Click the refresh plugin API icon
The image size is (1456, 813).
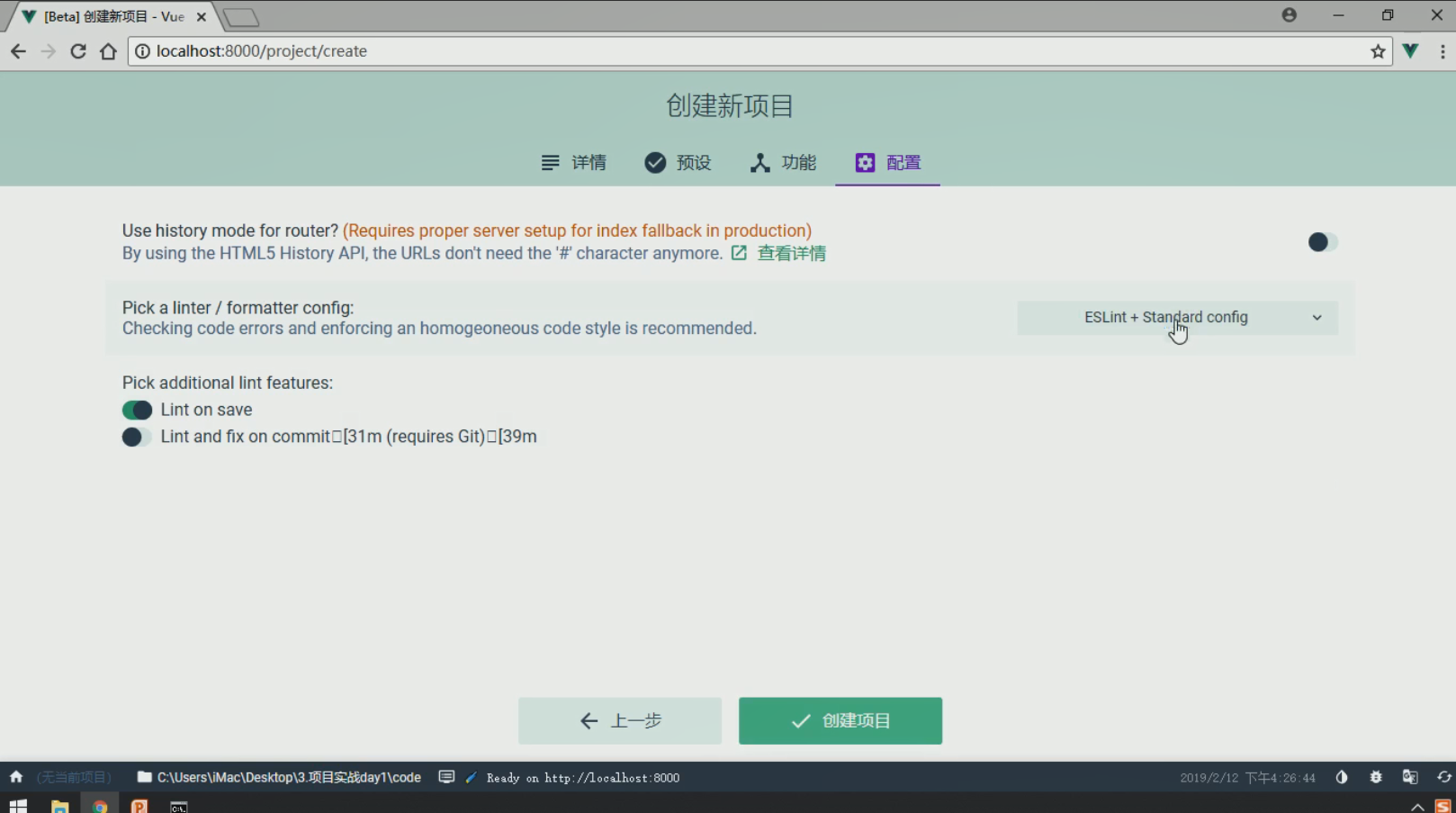click(x=1443, y=777)
